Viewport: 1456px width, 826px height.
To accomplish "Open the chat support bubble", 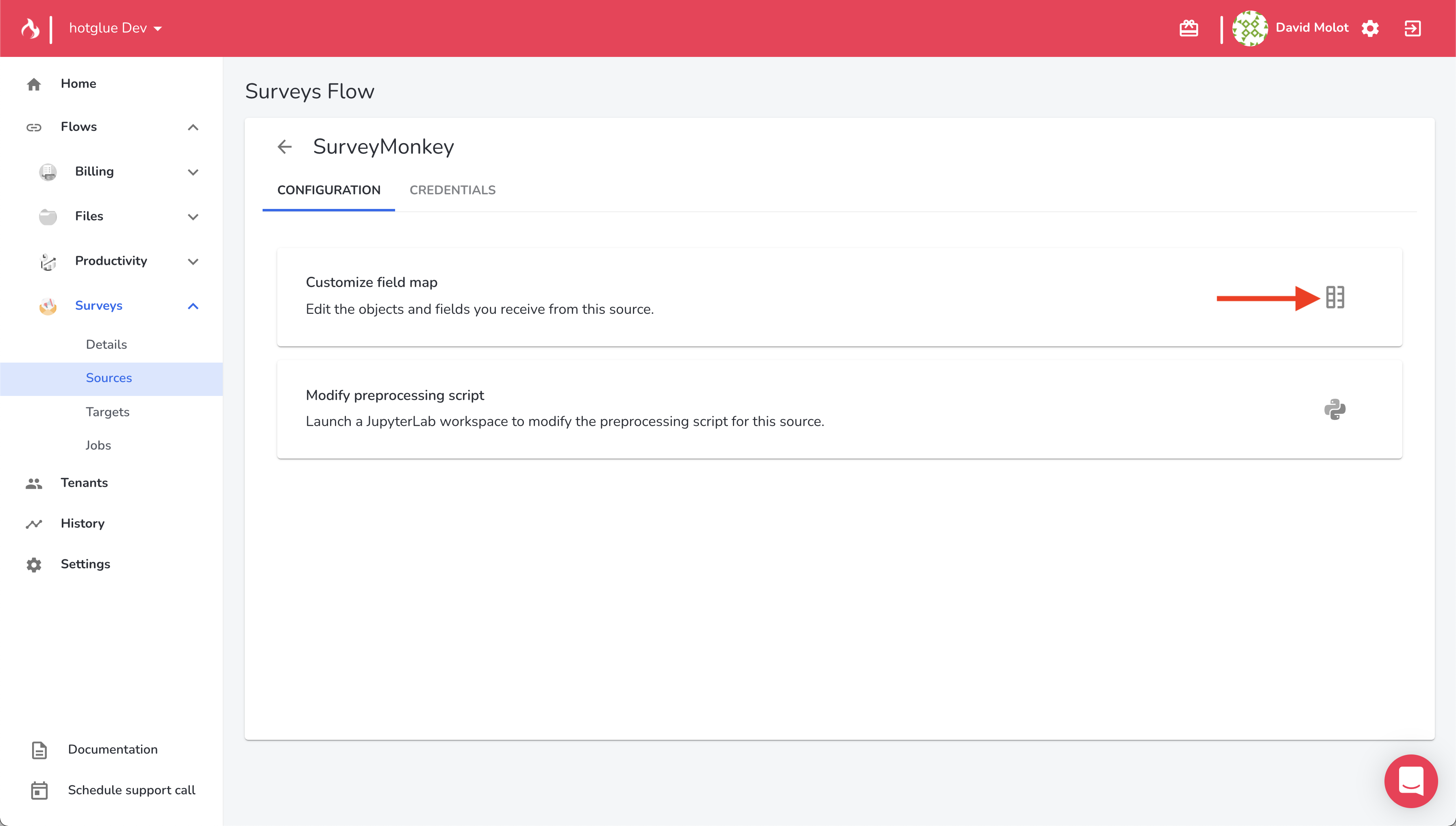I will click(1410, 780).
